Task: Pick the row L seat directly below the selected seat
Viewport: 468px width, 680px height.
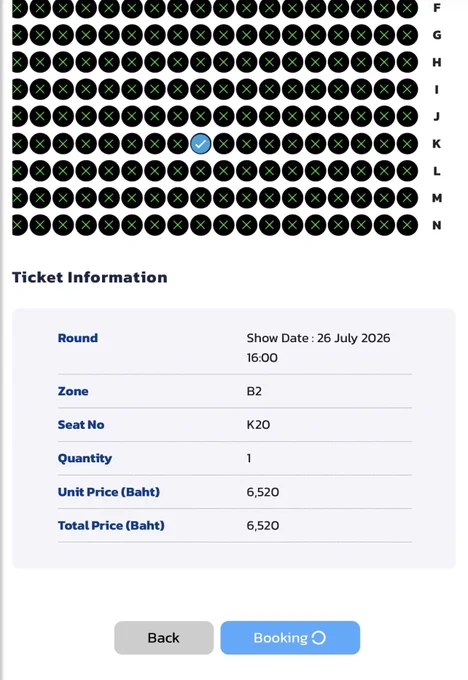Action: pyautogui.click(x=200, y=171)
